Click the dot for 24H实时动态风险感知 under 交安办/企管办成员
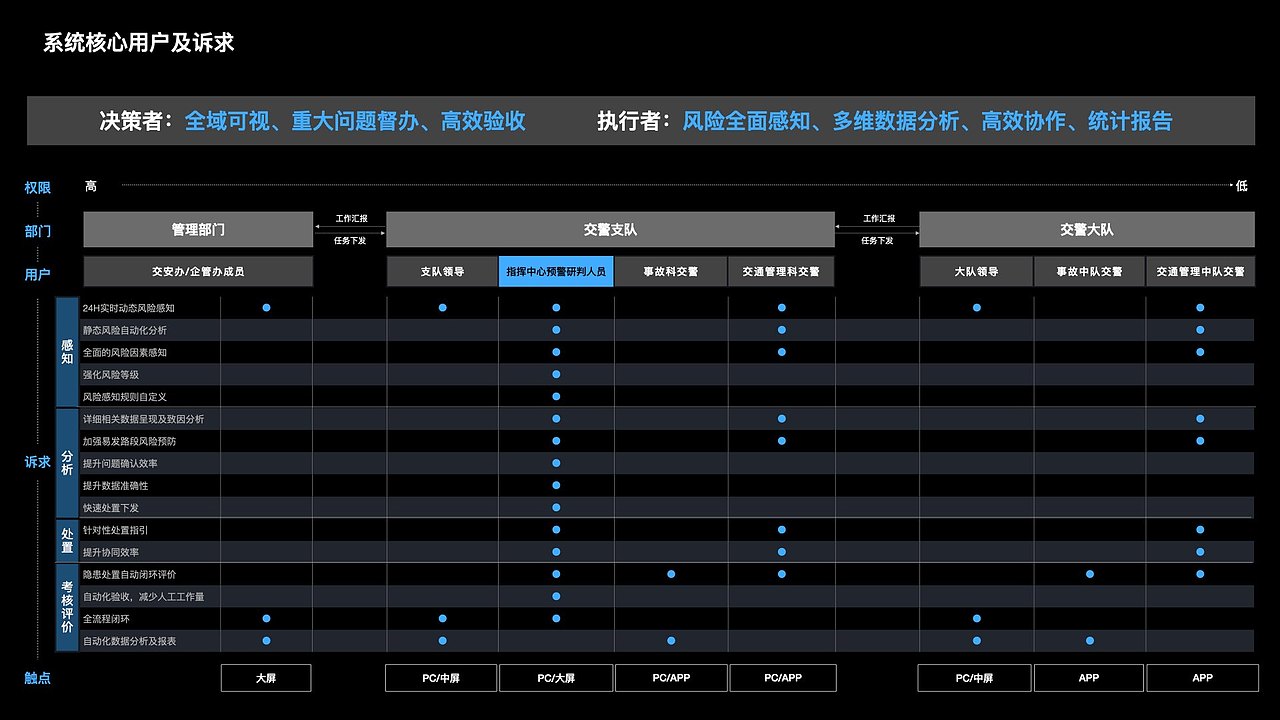1280x720 pixels. click(265, 308)
